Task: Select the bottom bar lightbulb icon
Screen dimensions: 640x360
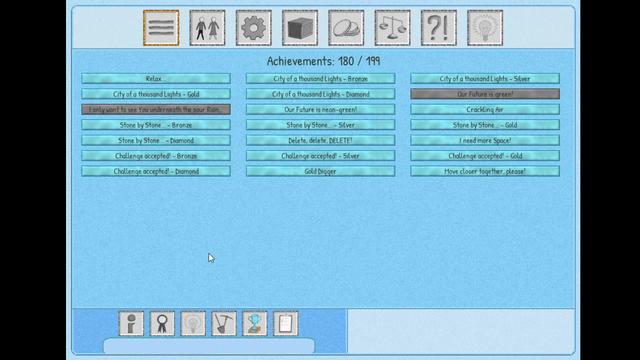Action: tap(193, 324)
